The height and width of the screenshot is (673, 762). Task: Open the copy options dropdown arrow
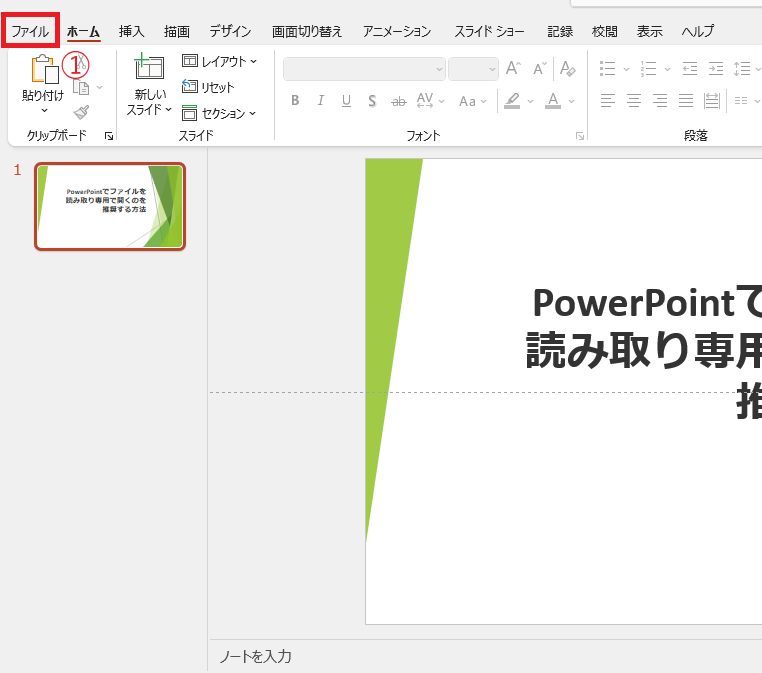pyautogui.click(x=100, y=88)
